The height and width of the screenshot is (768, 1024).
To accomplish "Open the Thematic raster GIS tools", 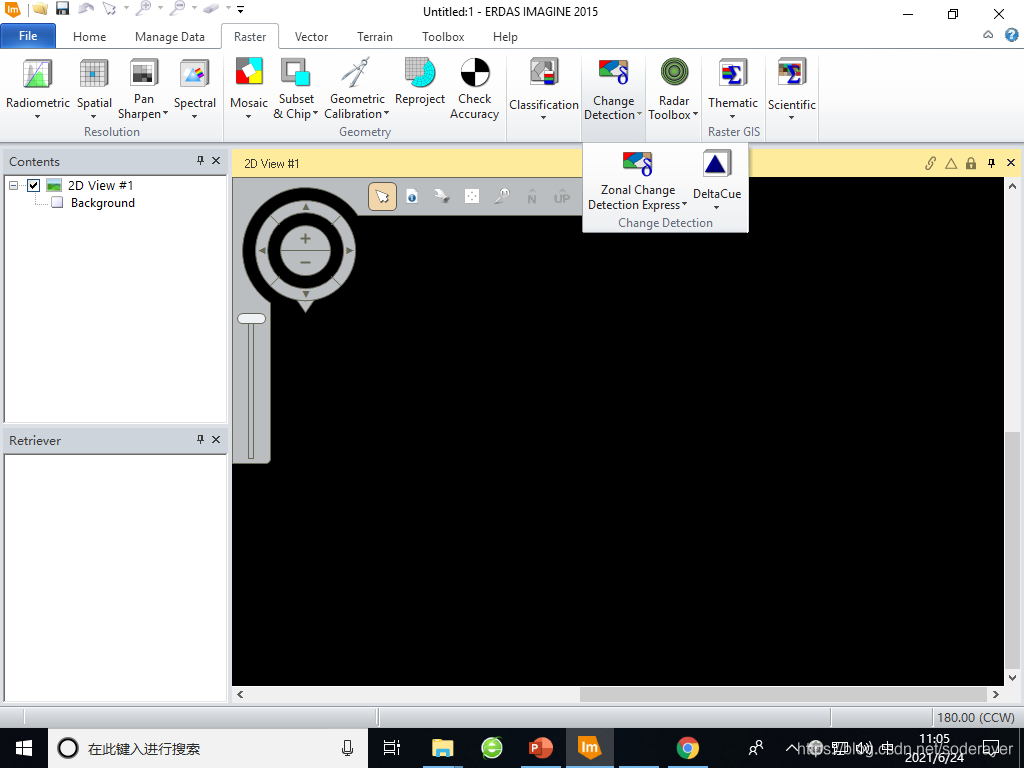I will coord(733,88).
